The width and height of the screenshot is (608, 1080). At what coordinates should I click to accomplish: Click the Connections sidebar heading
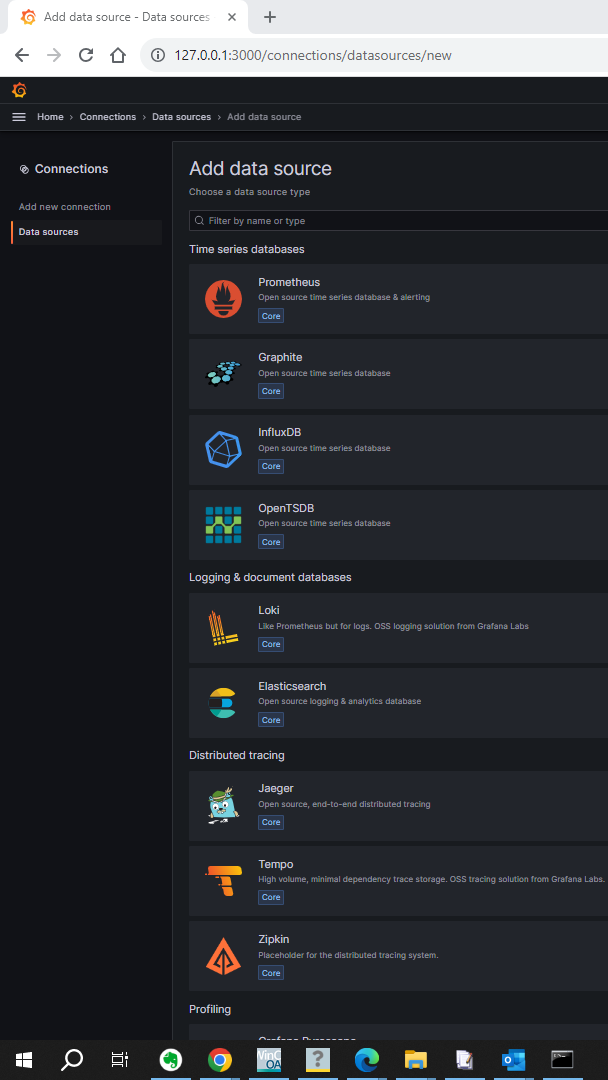[64, 169]
